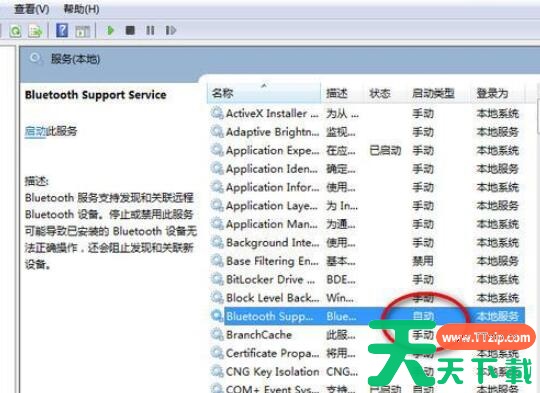This screenshot has width=540, height=393.
Task: Click the 本地服务 logon cell of Adaptive Brightness
Action: [498, 132]
